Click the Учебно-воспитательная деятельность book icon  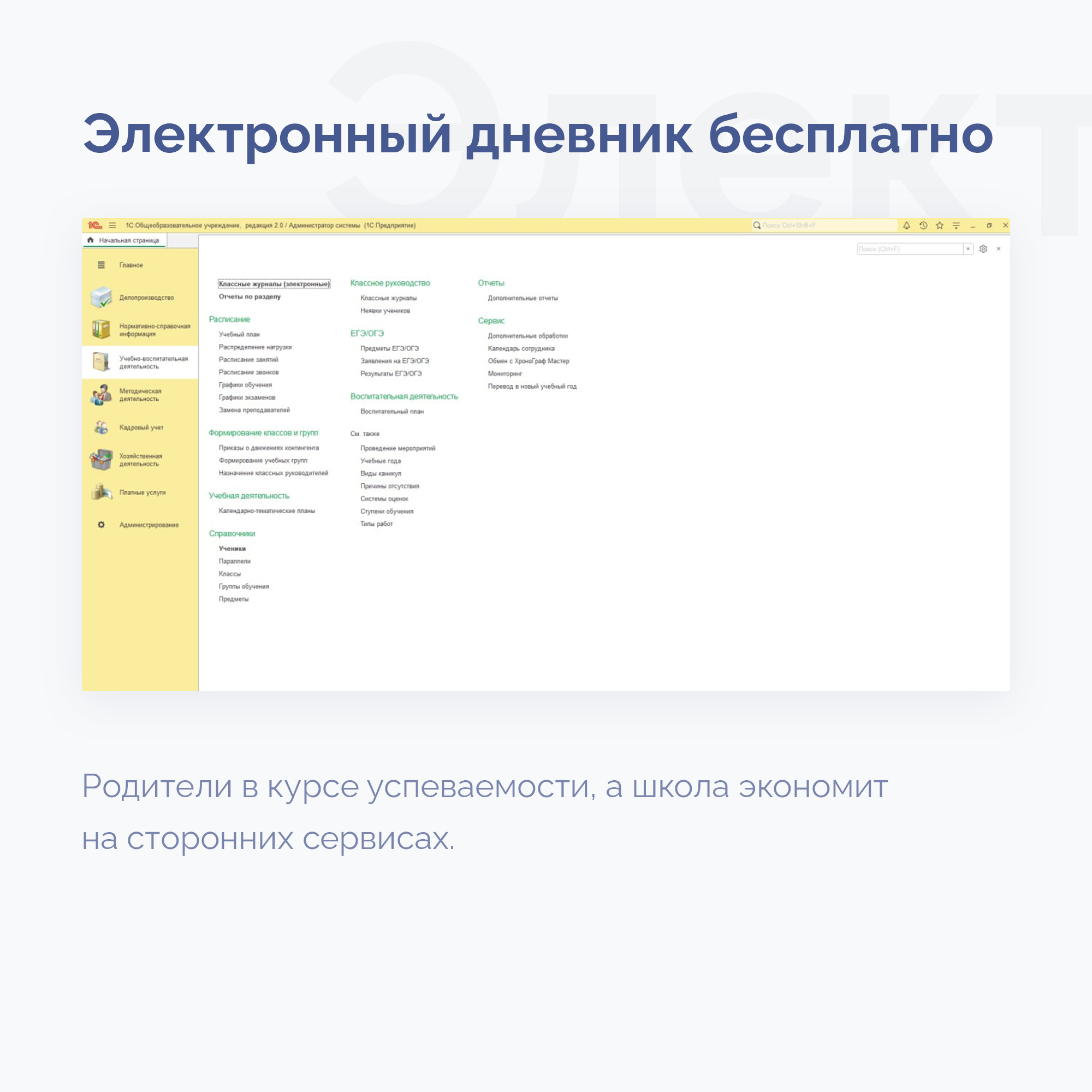[101, 362]
